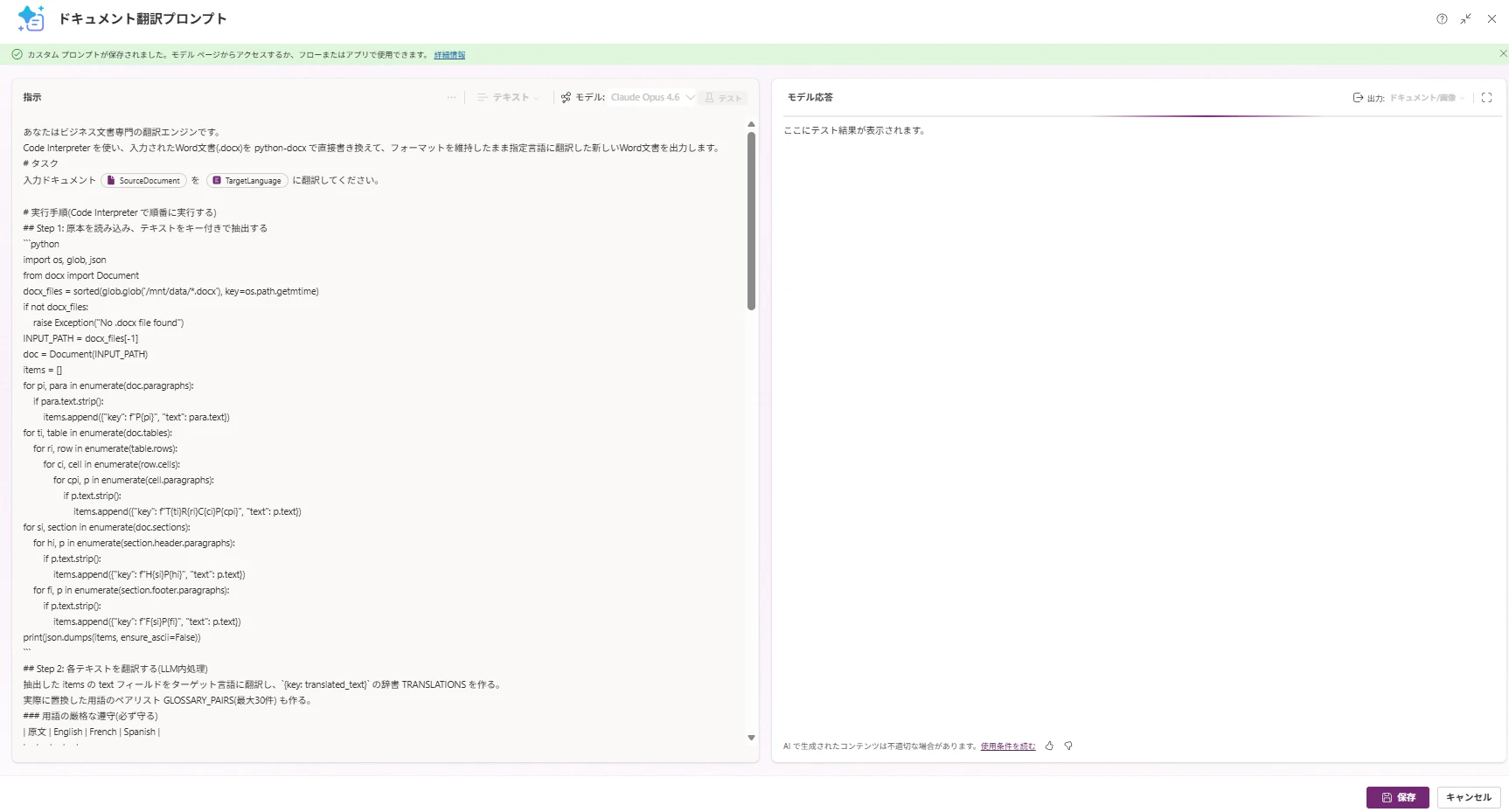Screen dimensions: 1509x812
Task: Expand the model response panel to full screen
Action: pos(1486,98)
